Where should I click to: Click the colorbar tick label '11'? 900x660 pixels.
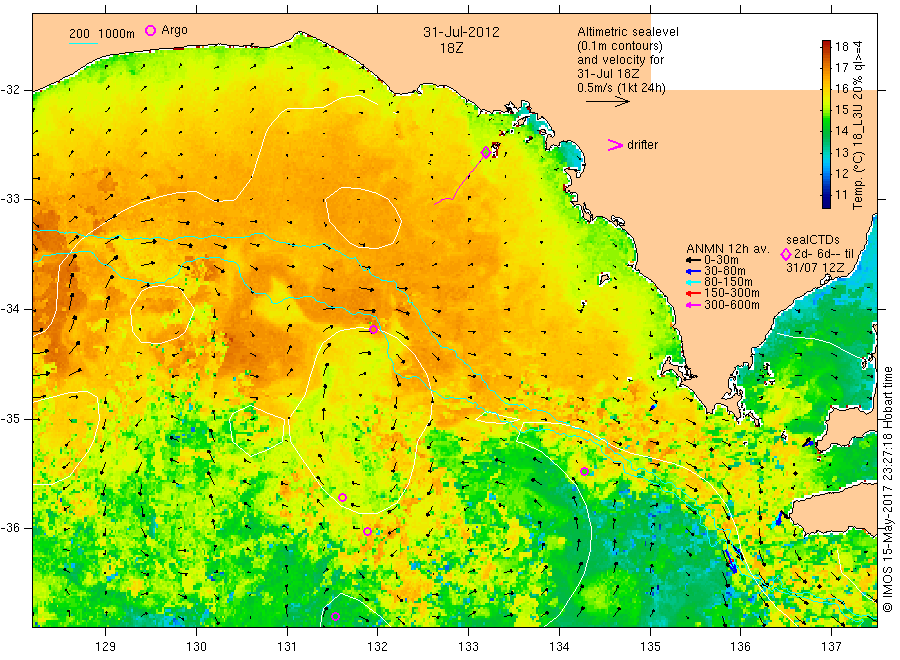point(841,195)
